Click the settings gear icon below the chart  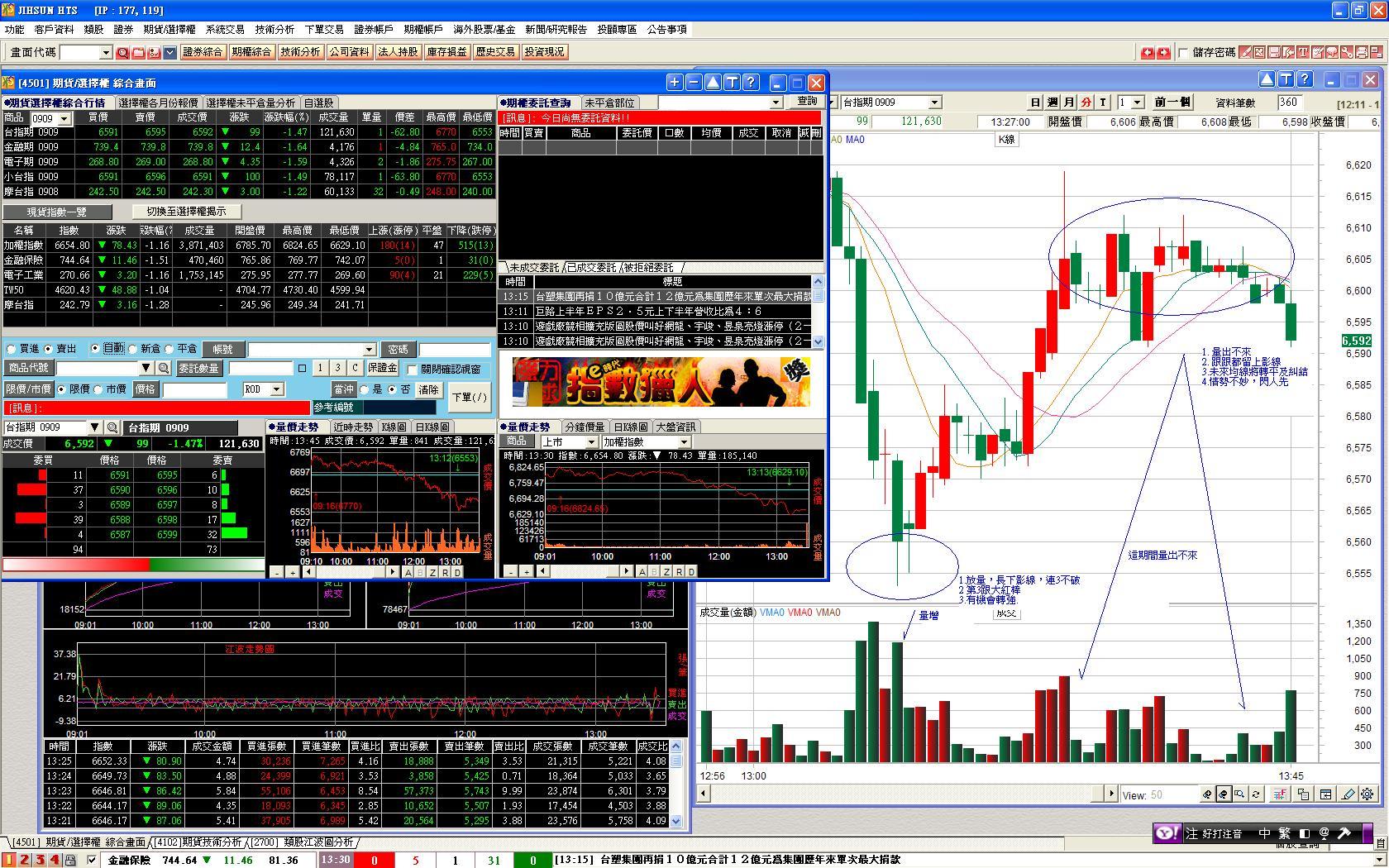(x=1368, y=794)
